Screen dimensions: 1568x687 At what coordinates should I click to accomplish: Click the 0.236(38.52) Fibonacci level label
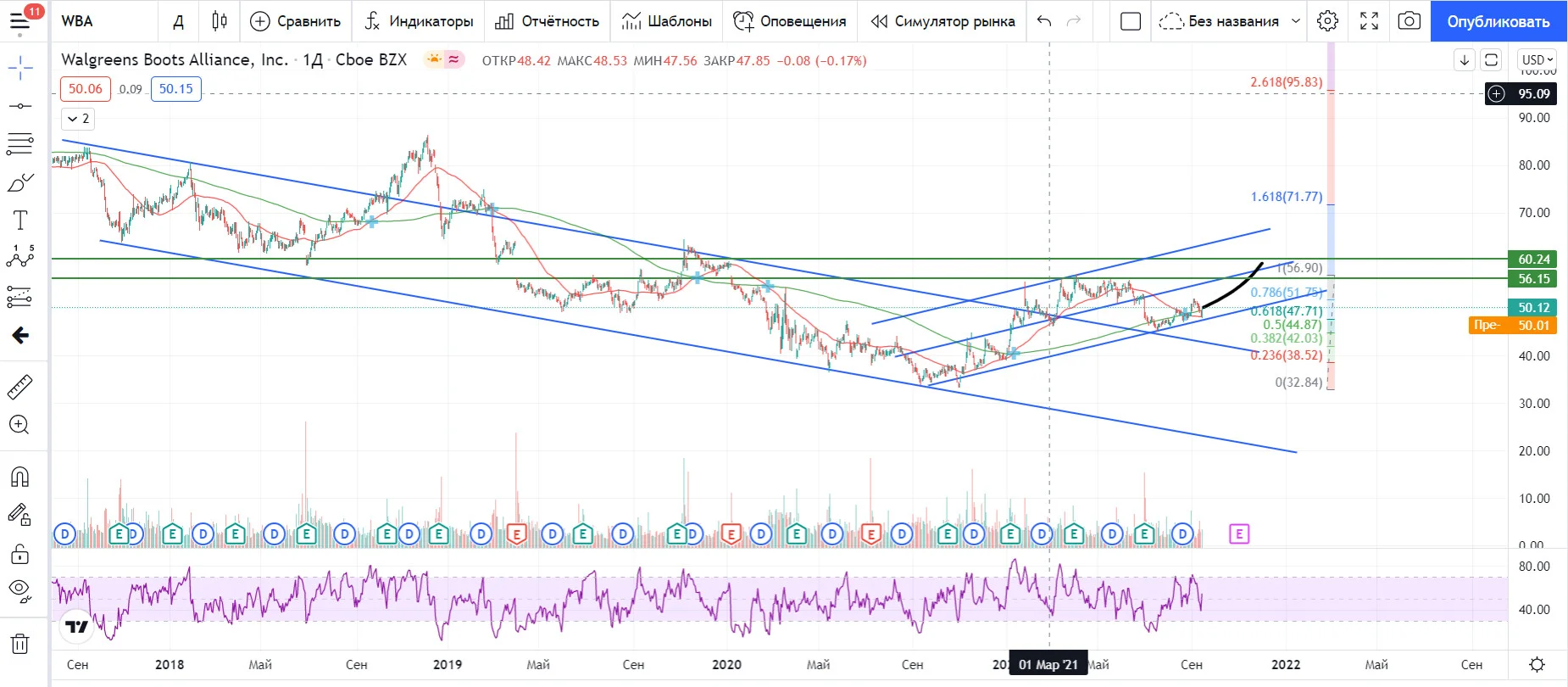tap(1286, 355)
